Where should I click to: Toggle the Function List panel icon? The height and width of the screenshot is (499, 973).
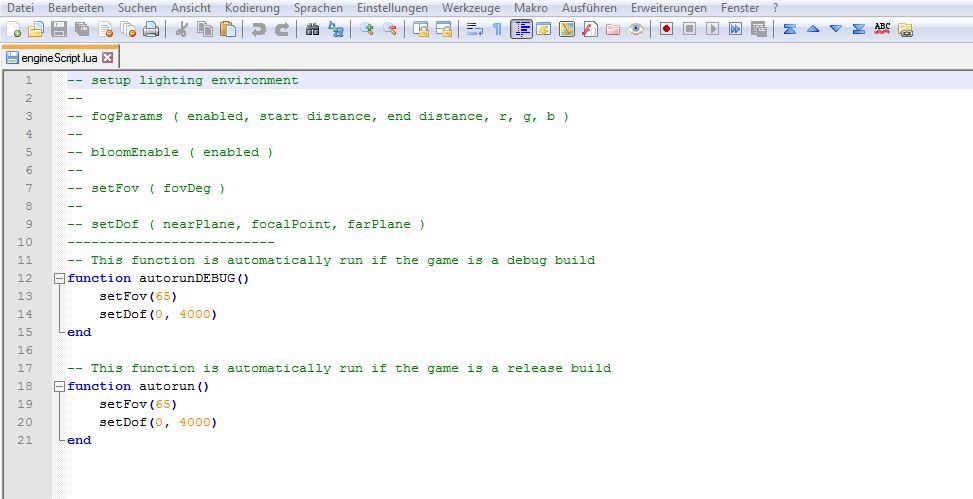590,29
